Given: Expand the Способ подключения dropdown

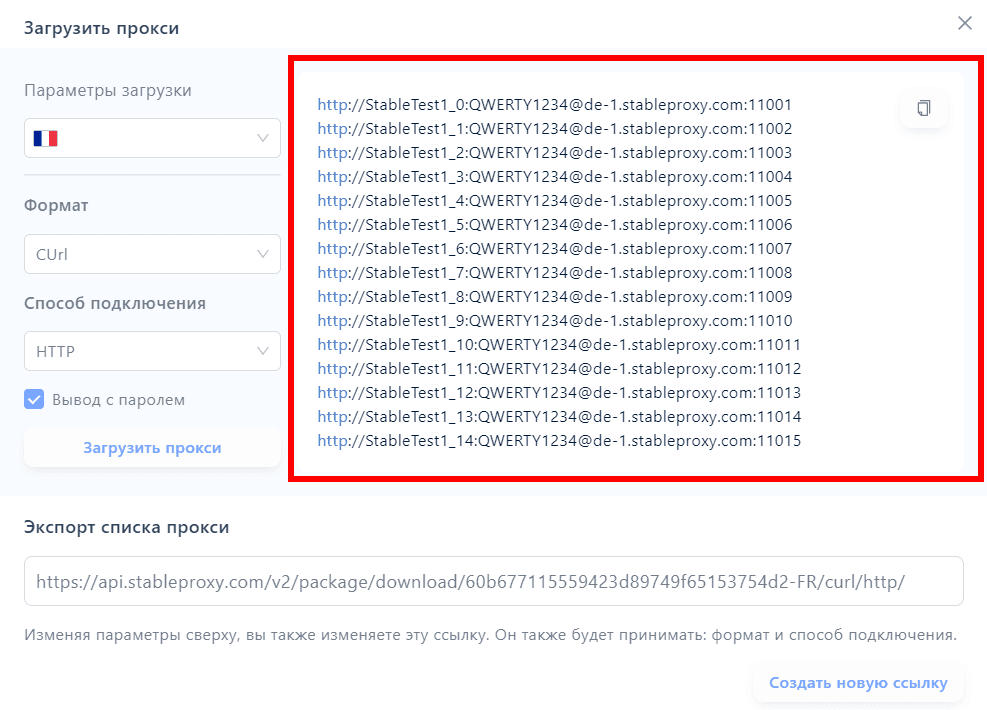Looking at the screenshot, I should tap(151, 351).
